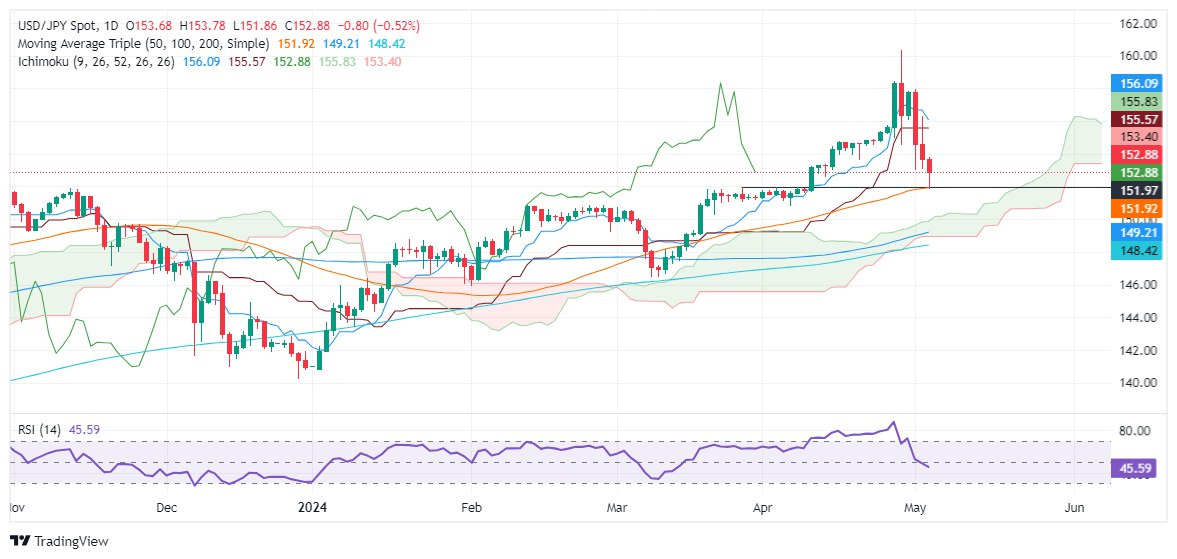Click the RSI (14) indicator label

click(37, 430)
